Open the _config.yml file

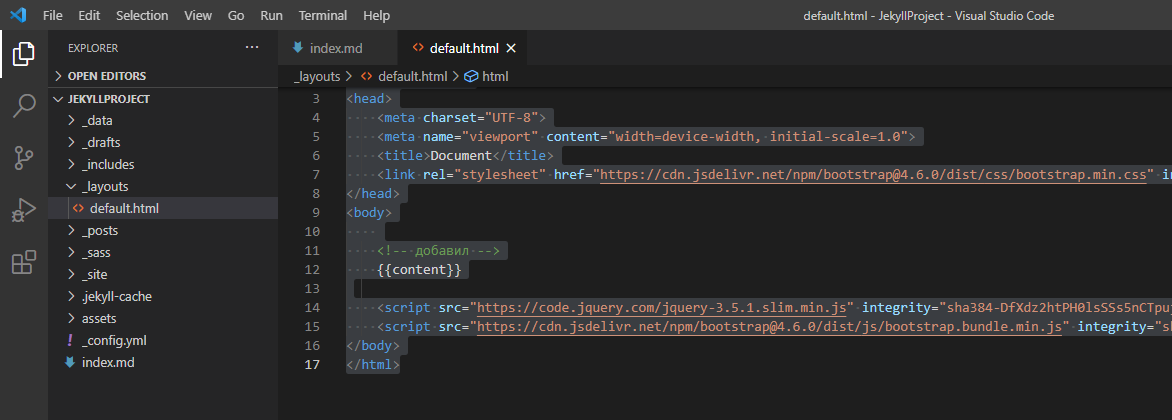coord(114,341)
